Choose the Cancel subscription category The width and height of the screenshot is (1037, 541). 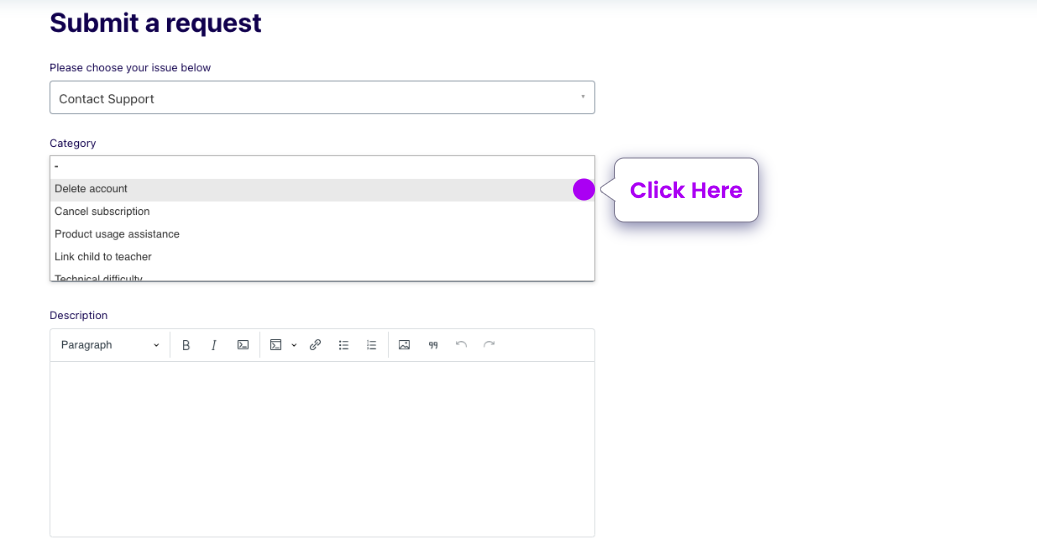click(x=102, y=212)
